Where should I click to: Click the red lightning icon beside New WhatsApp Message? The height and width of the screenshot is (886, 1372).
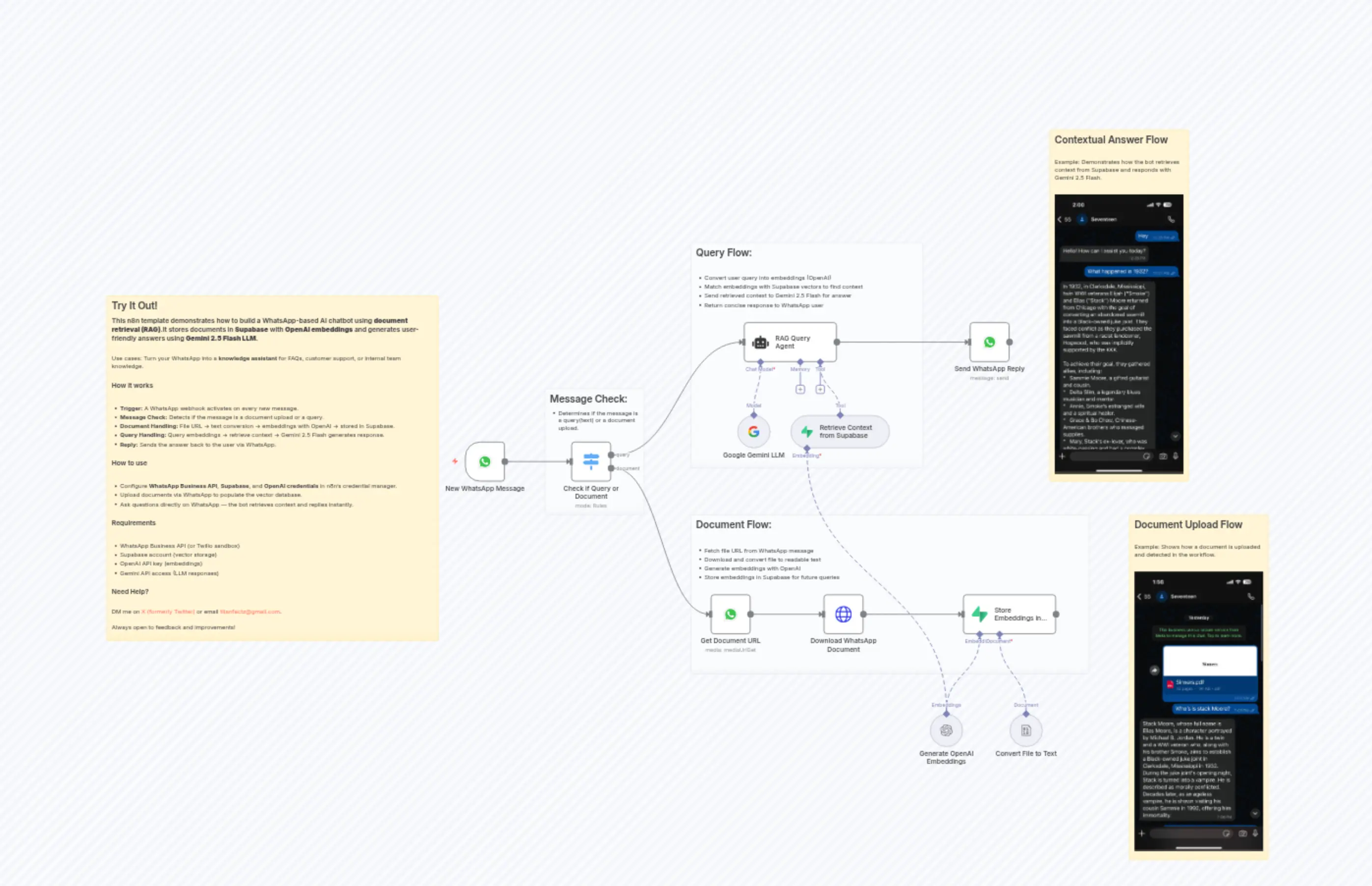455,460
